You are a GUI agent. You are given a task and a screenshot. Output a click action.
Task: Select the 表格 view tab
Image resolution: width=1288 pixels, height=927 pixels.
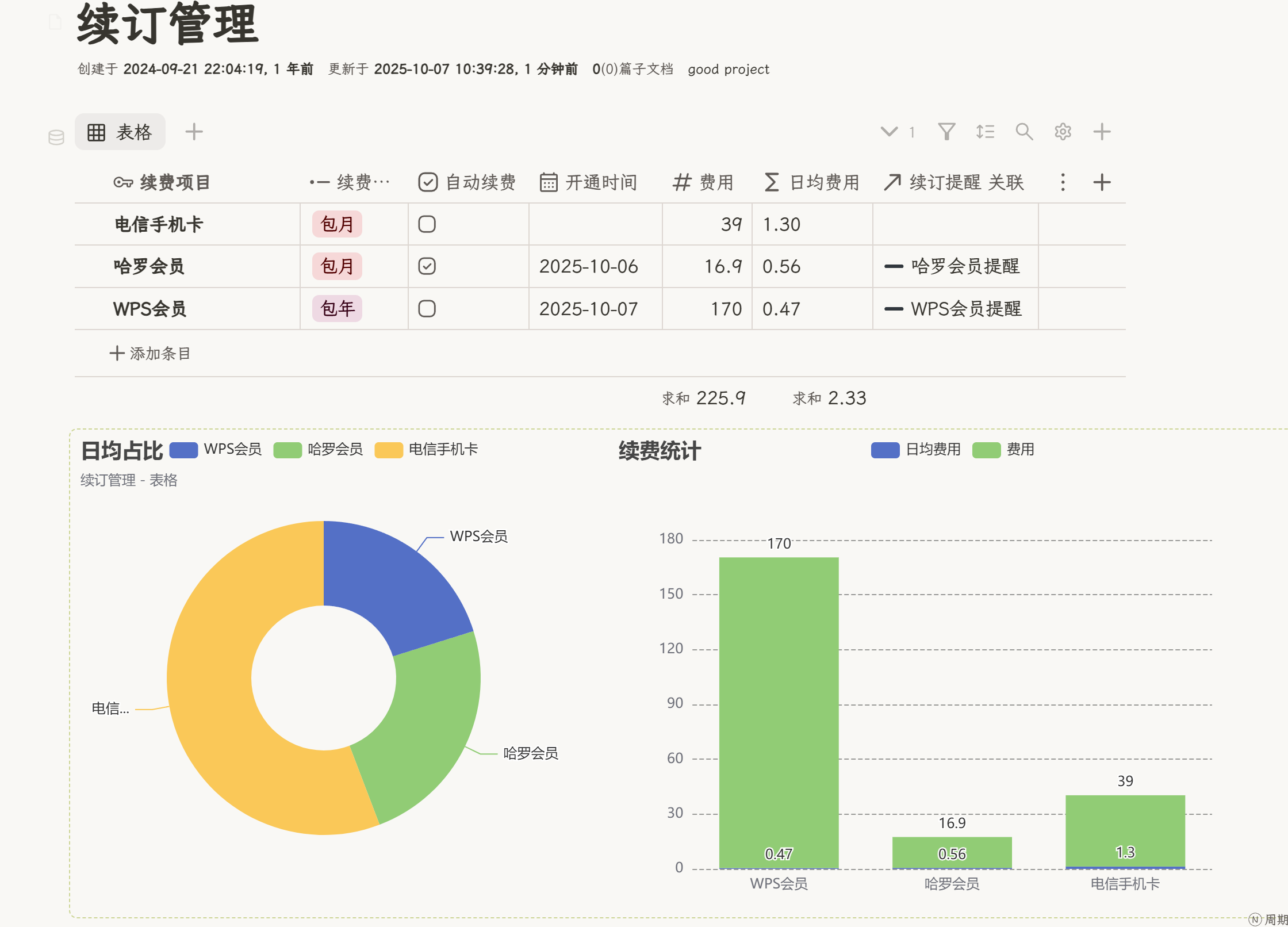120,132
